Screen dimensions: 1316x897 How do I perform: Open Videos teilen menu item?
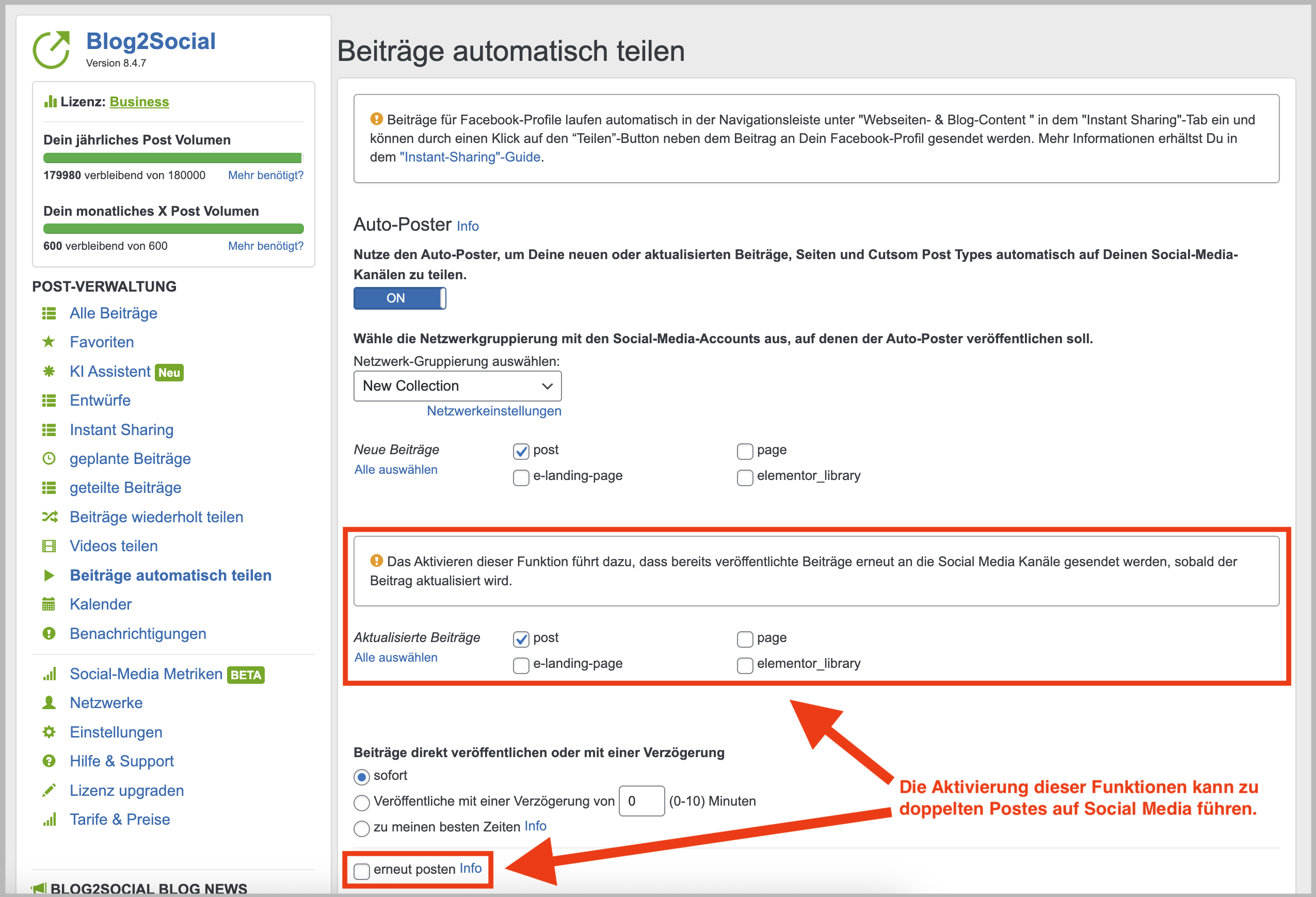pos(114,546)
